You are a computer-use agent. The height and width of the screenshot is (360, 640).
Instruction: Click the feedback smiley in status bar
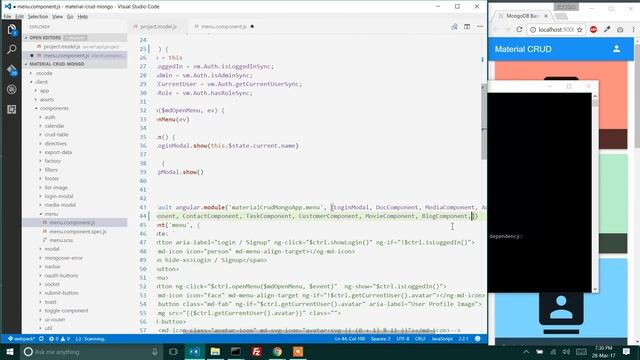478,339
